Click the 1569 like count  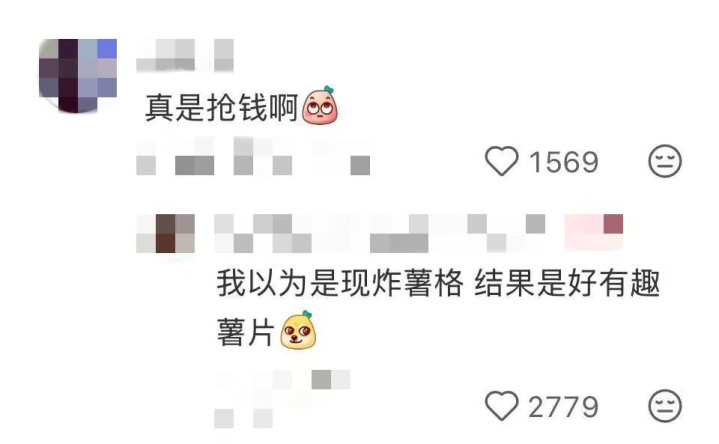point(564,162)
